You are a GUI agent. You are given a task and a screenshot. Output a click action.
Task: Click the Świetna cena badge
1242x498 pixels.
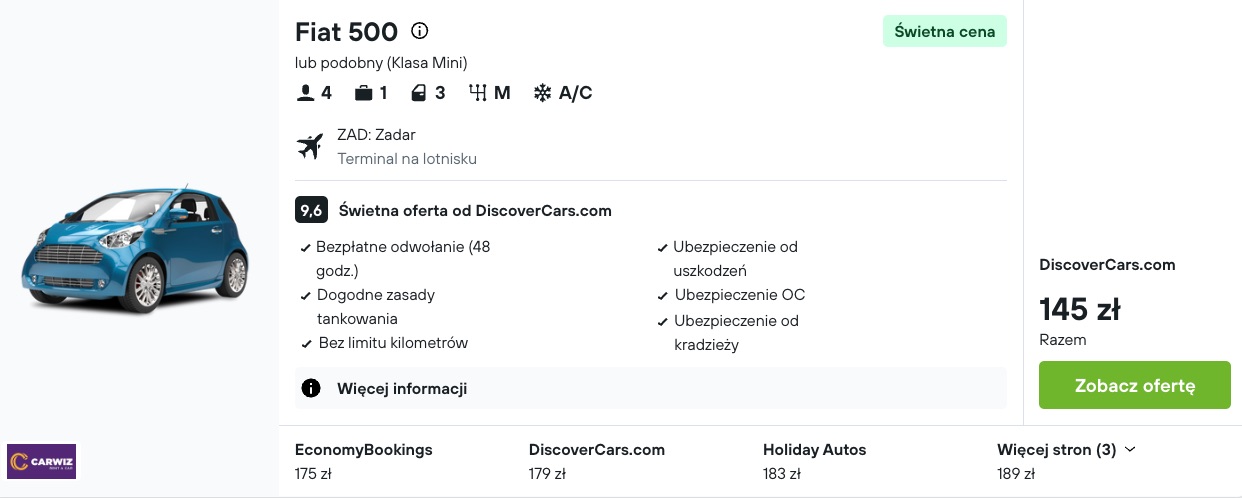tap(945, 31)
